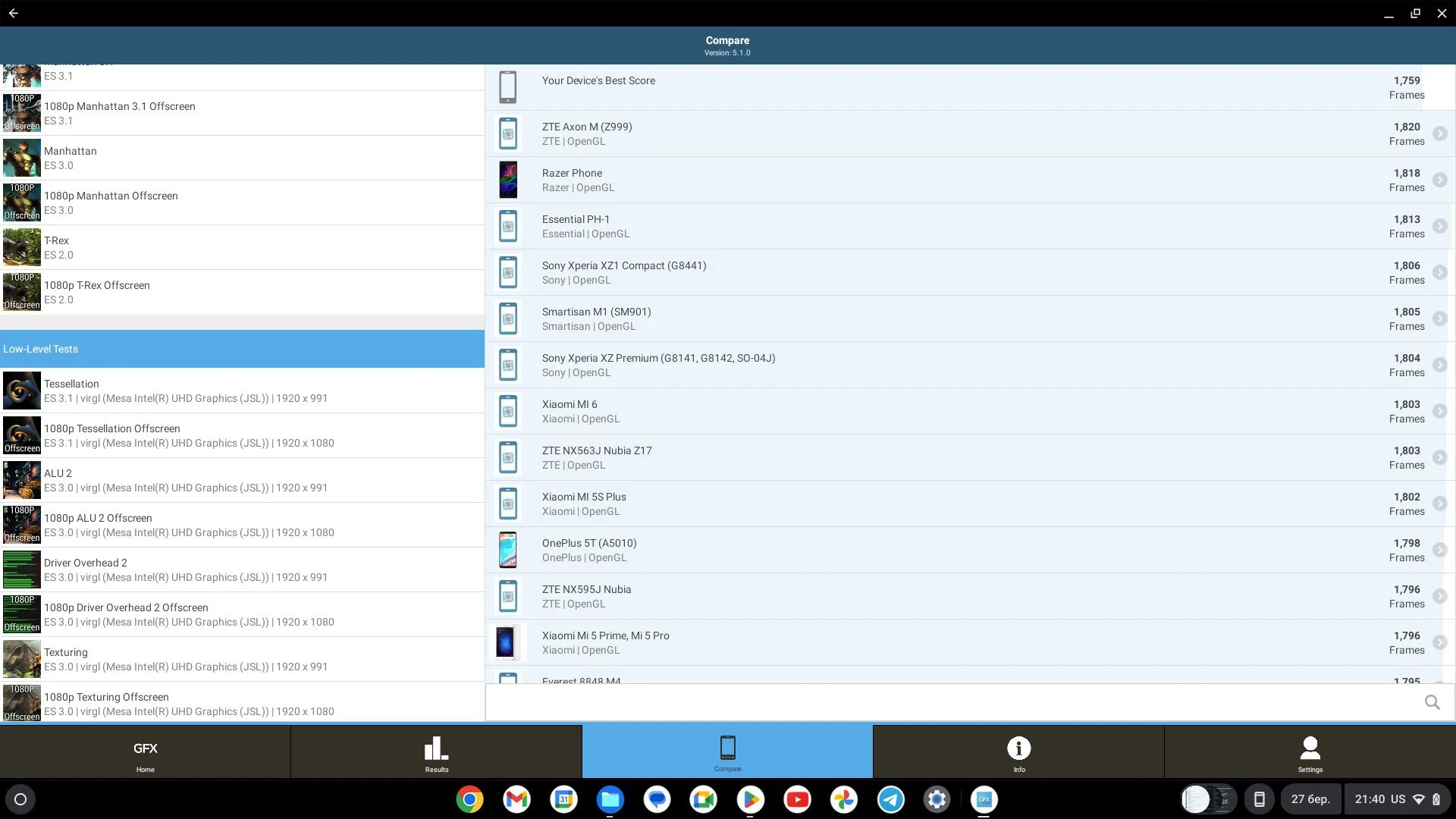Click the Driver Overhead 2 thumbnail
This screenshot has height=819, width=1456.
click(22, 570)
